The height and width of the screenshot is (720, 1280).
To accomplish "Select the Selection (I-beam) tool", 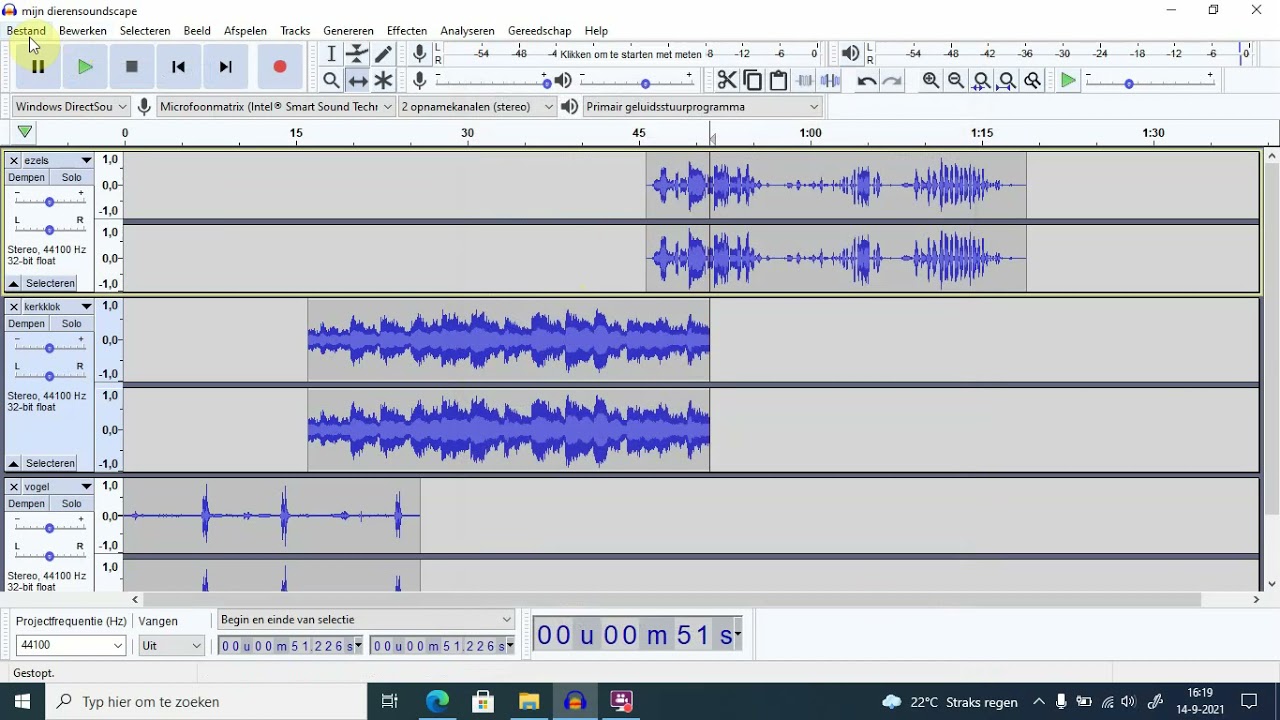I will point(331,54).
